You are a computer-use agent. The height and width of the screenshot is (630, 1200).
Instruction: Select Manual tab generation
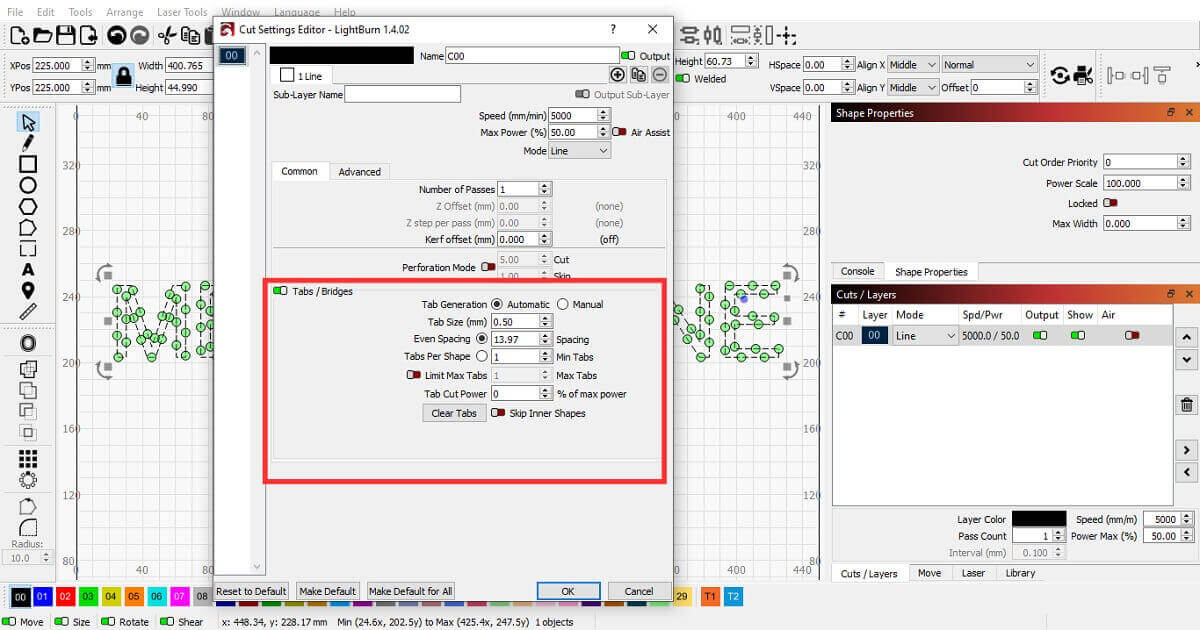point(563,304)
